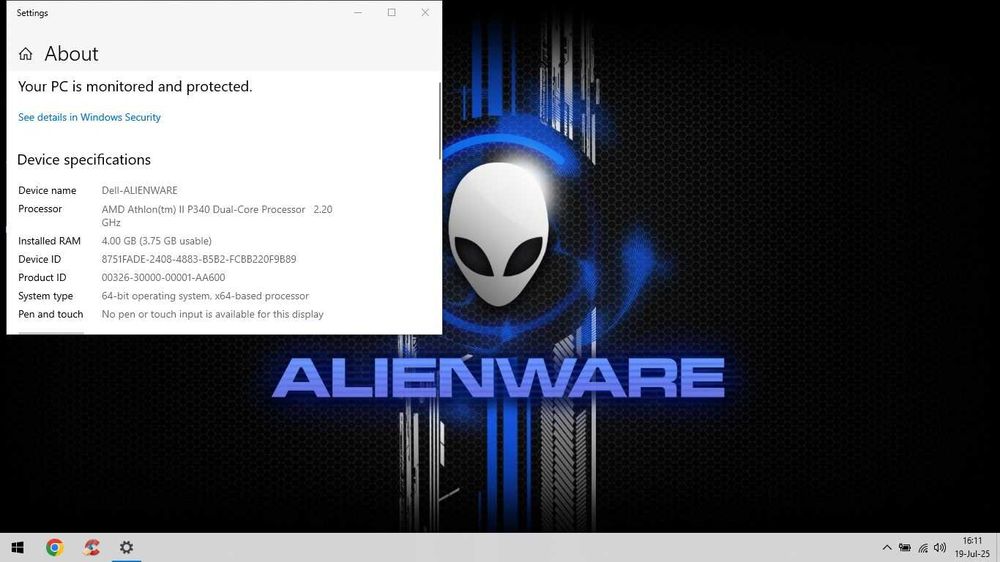
Task: Click the Processor label
Action: click(40, 209)
